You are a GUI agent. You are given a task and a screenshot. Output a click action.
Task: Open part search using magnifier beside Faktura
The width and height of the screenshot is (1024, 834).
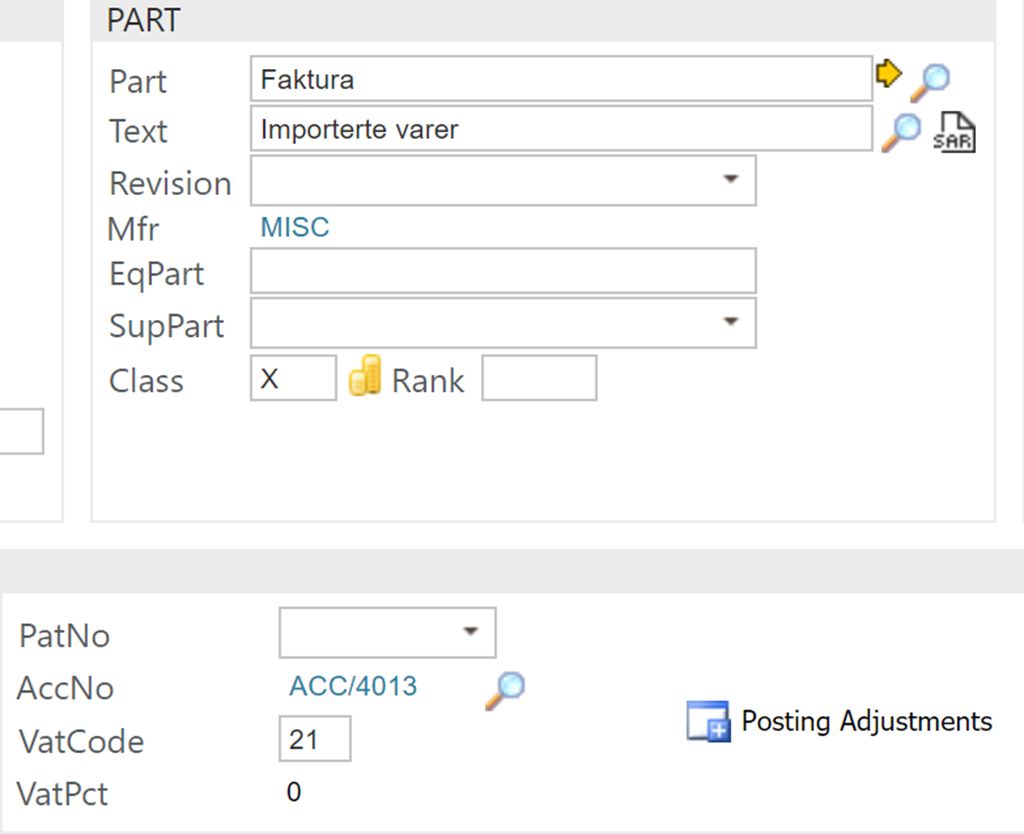929,81
